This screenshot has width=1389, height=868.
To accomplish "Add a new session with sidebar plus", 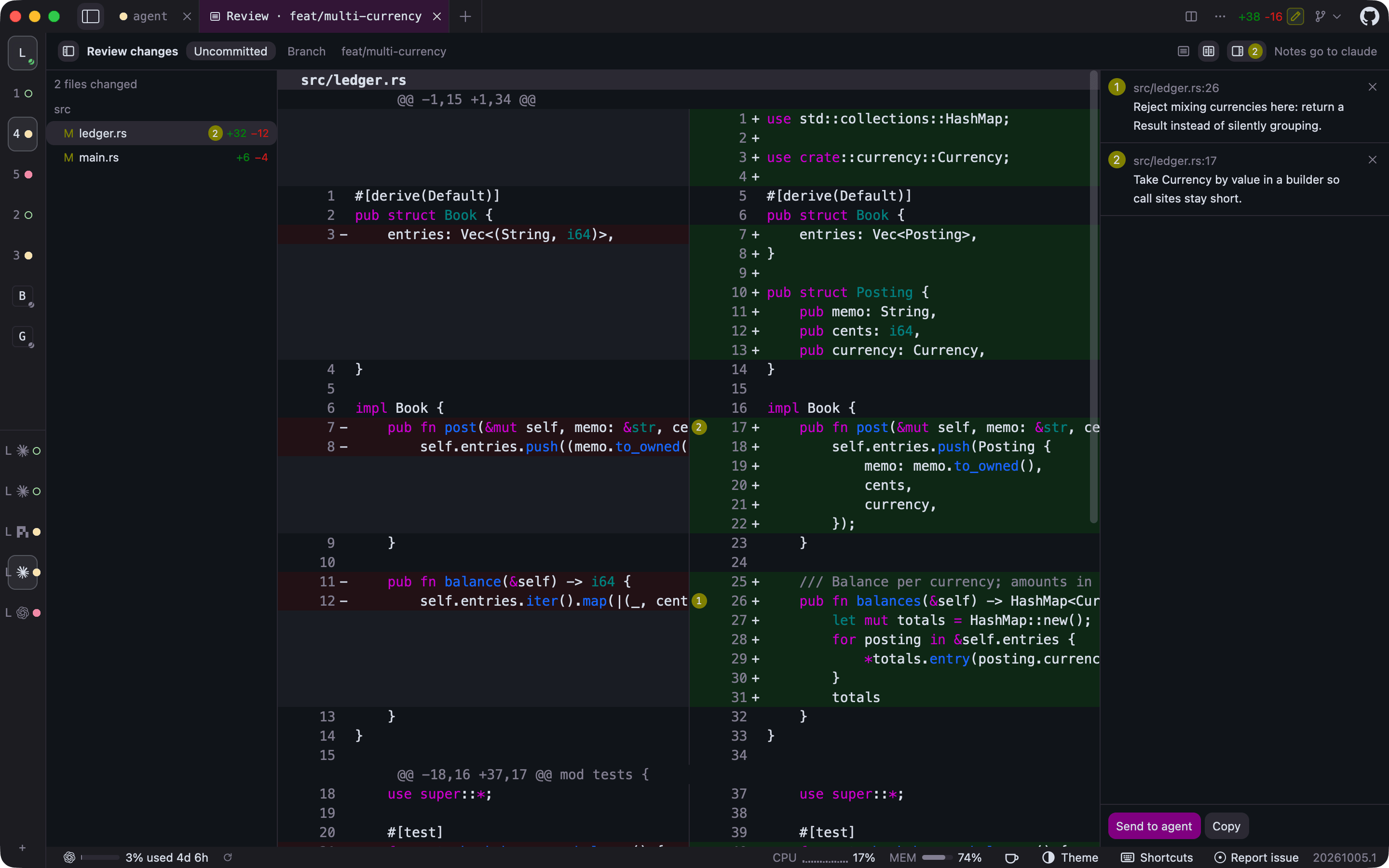I will click(22, 848).
